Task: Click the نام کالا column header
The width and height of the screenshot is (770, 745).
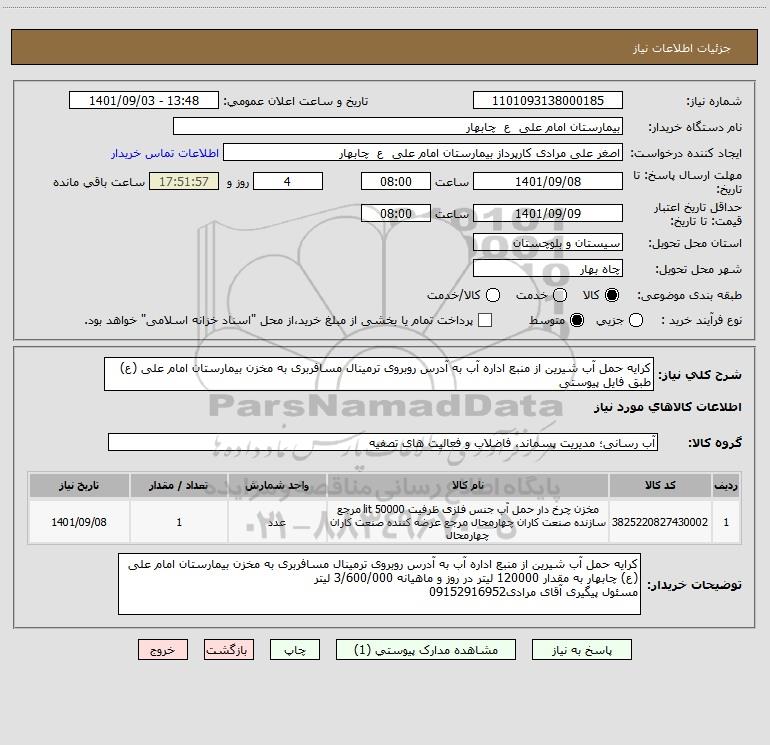Action: point(468,485)
